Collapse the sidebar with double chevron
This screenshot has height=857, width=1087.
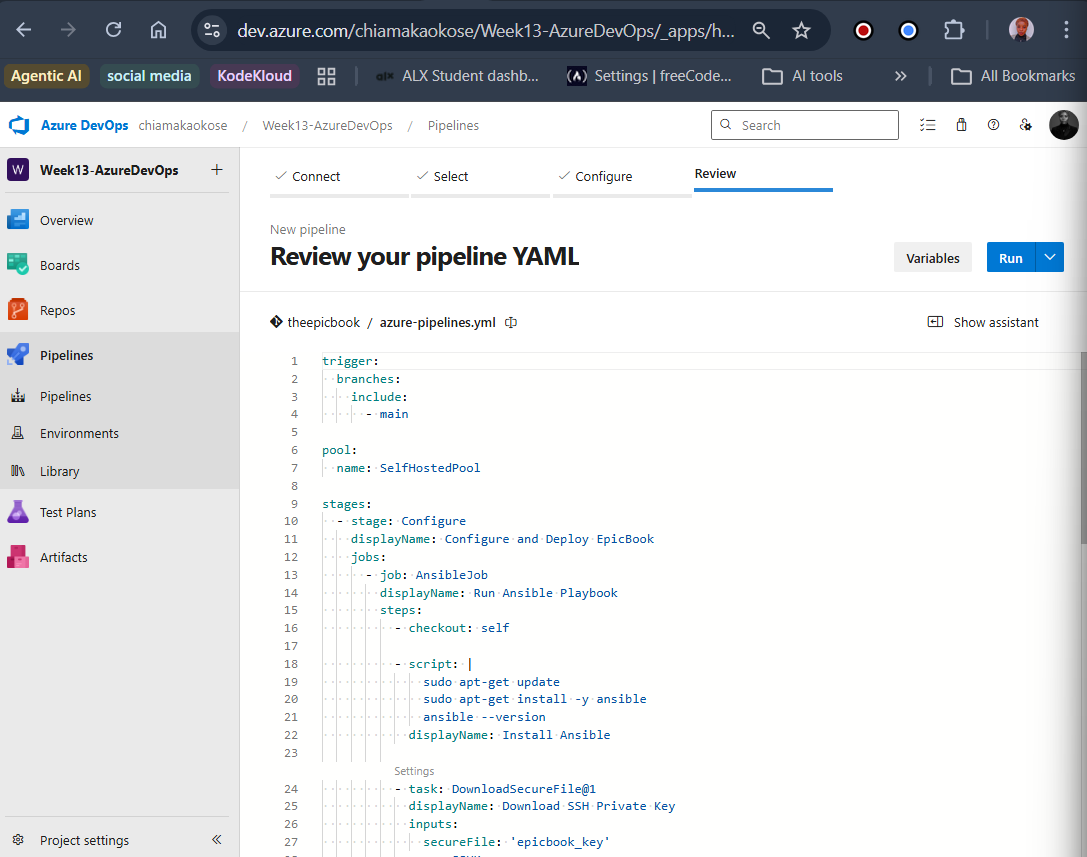(x=216, y=840)
